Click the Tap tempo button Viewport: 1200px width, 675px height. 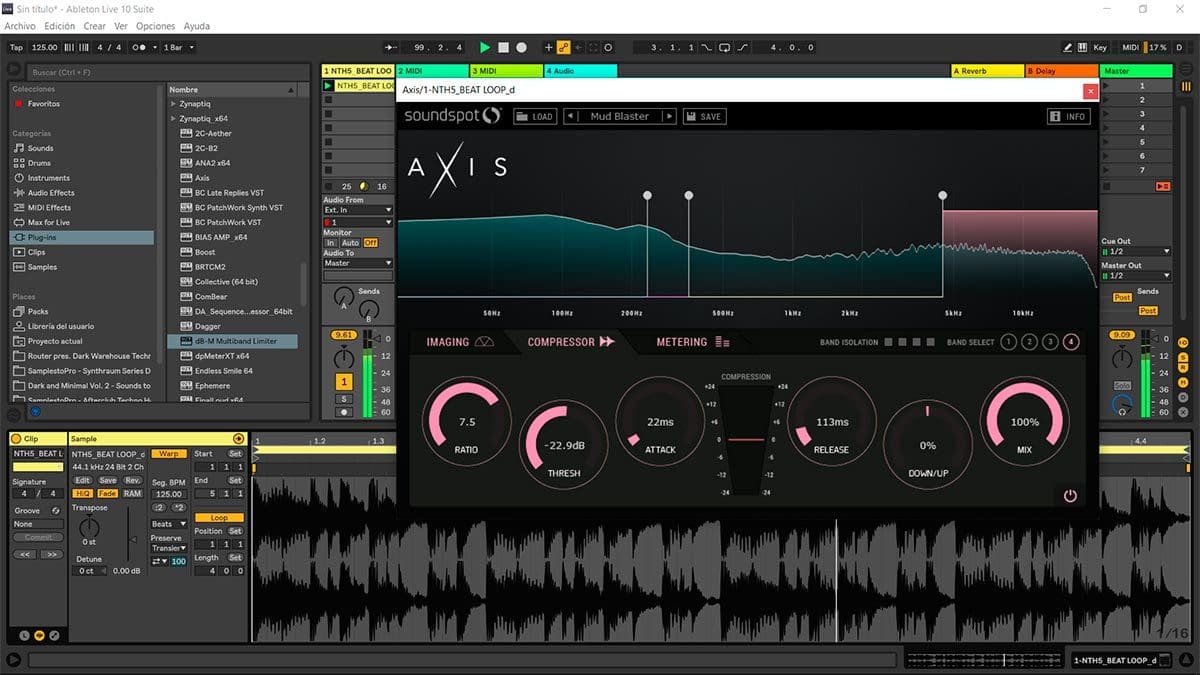click(16, 47)
